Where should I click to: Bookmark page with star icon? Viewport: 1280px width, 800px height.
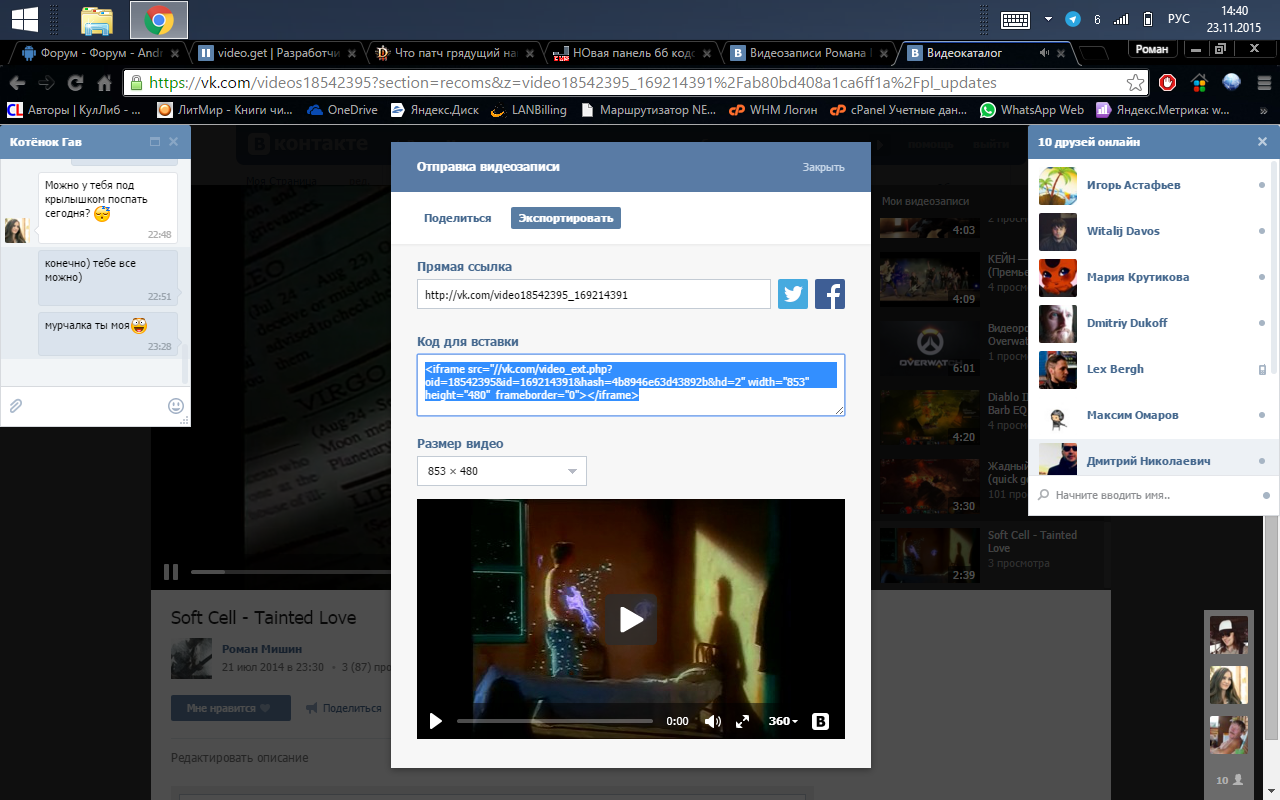pyautogui.click(x=1136, y=83)
